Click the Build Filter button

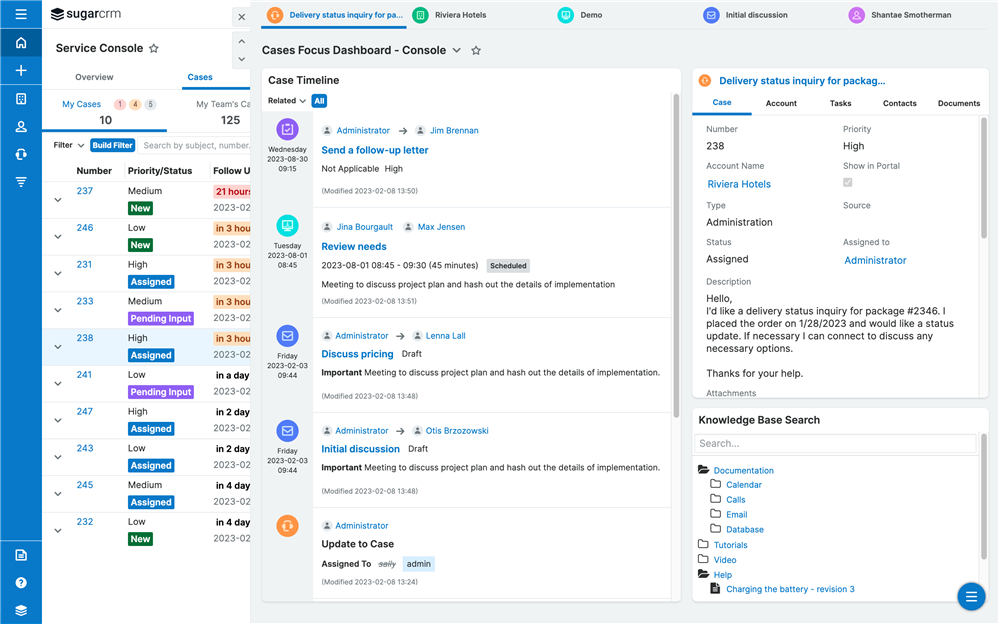[112, 145]
